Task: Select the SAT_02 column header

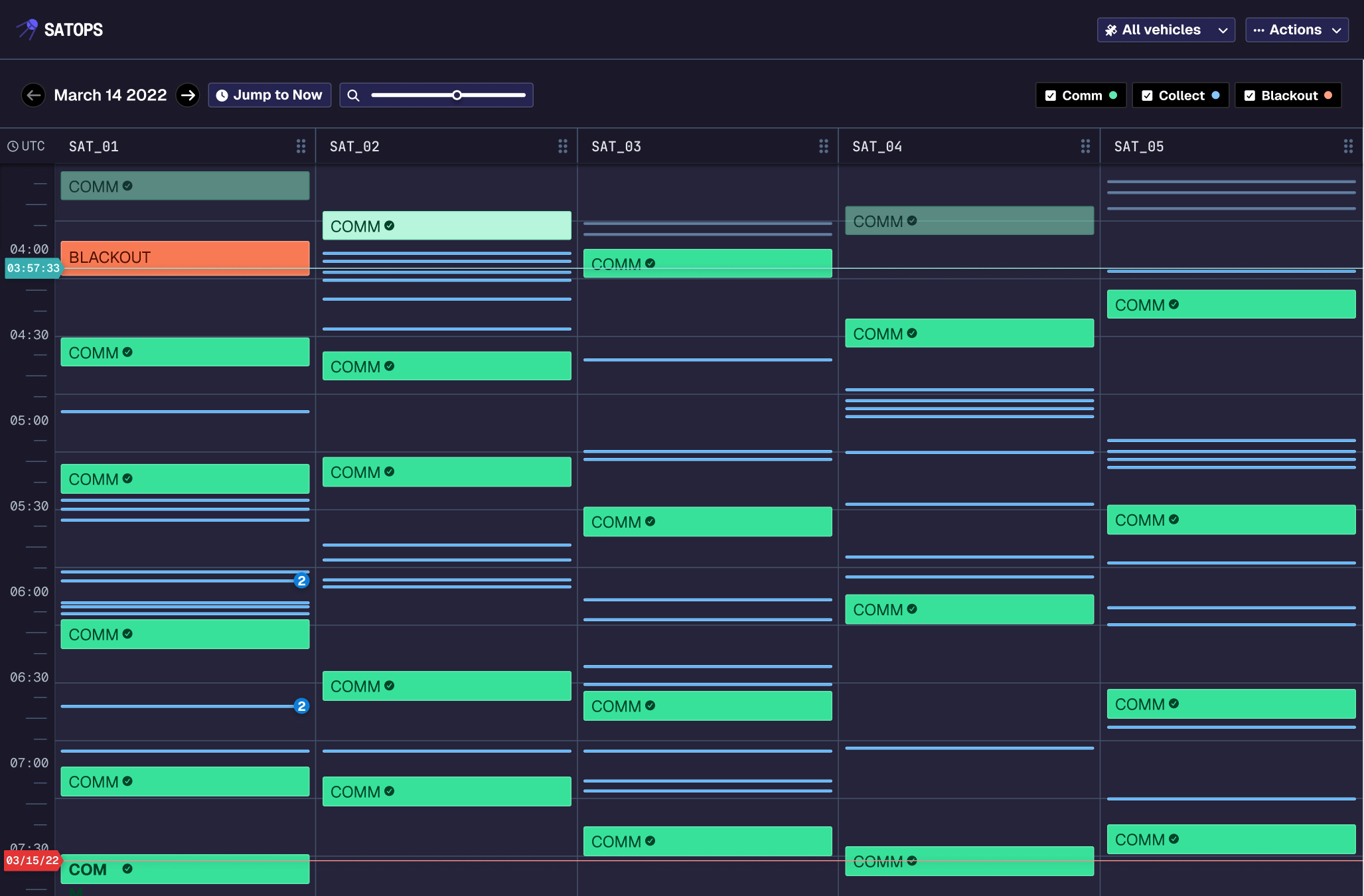Action: [x=354, y=147]
